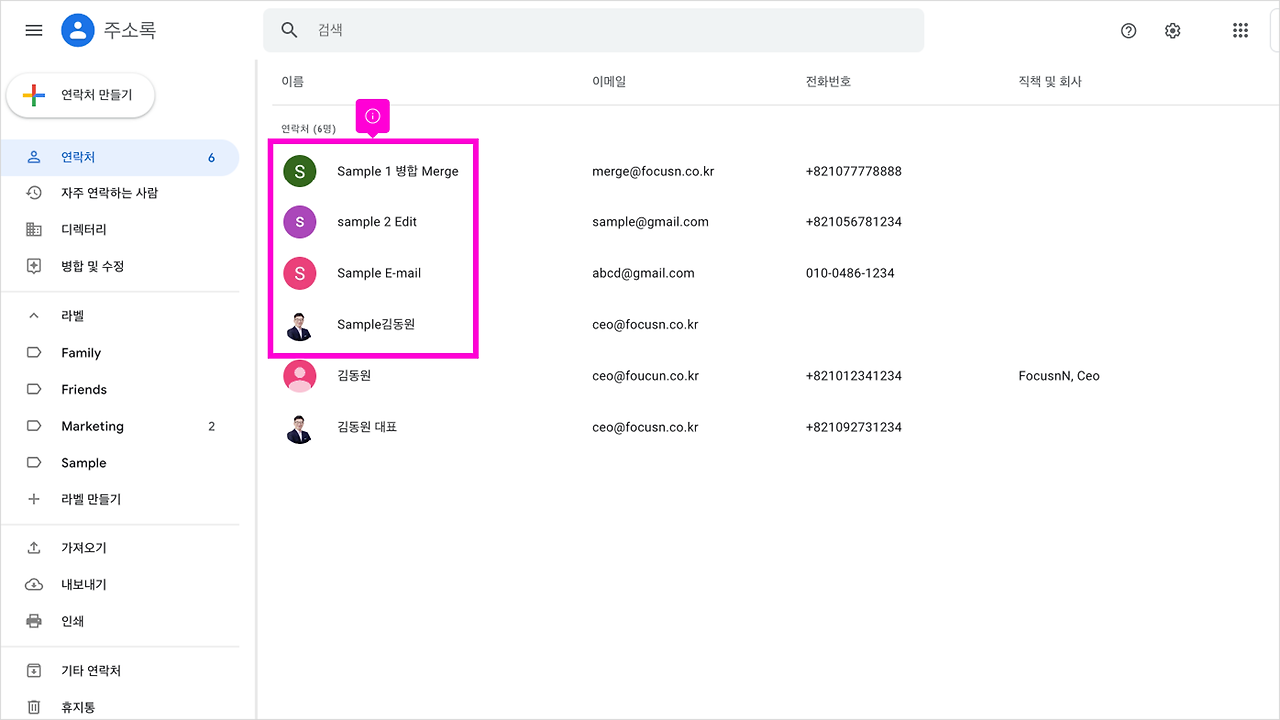Sort contacts by the 이름 column header
This screenshot has width=1280, height=720.
click(x=293, y=81)
